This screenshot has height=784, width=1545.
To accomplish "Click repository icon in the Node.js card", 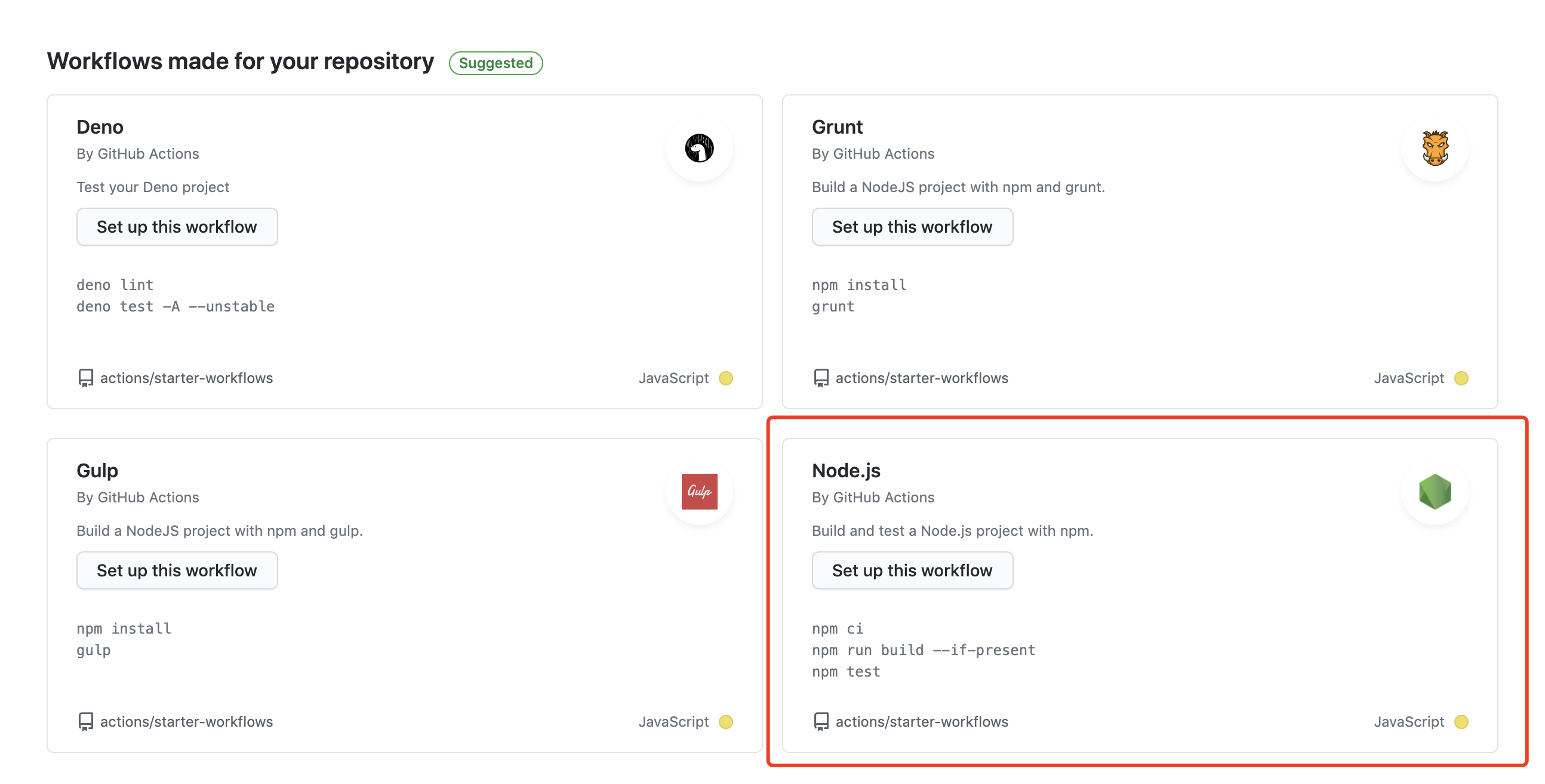I will [x=821, y=722].
